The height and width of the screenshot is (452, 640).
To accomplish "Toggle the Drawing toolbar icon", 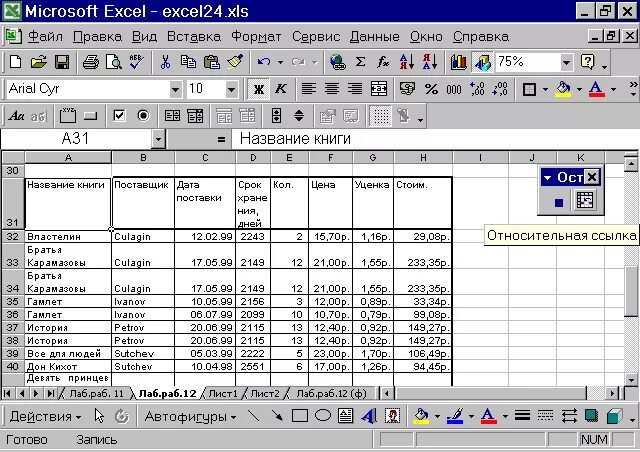I will 482,62.
